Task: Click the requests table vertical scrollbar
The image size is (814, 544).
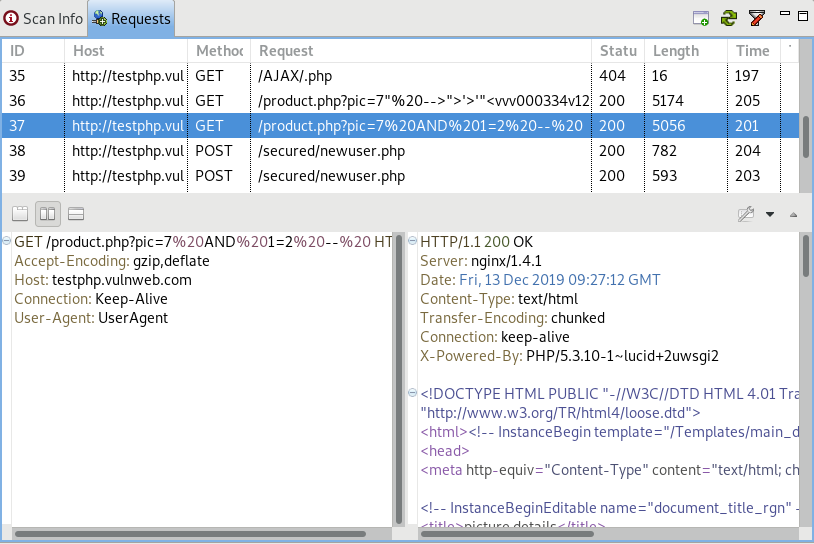Action: pos(806,130)
